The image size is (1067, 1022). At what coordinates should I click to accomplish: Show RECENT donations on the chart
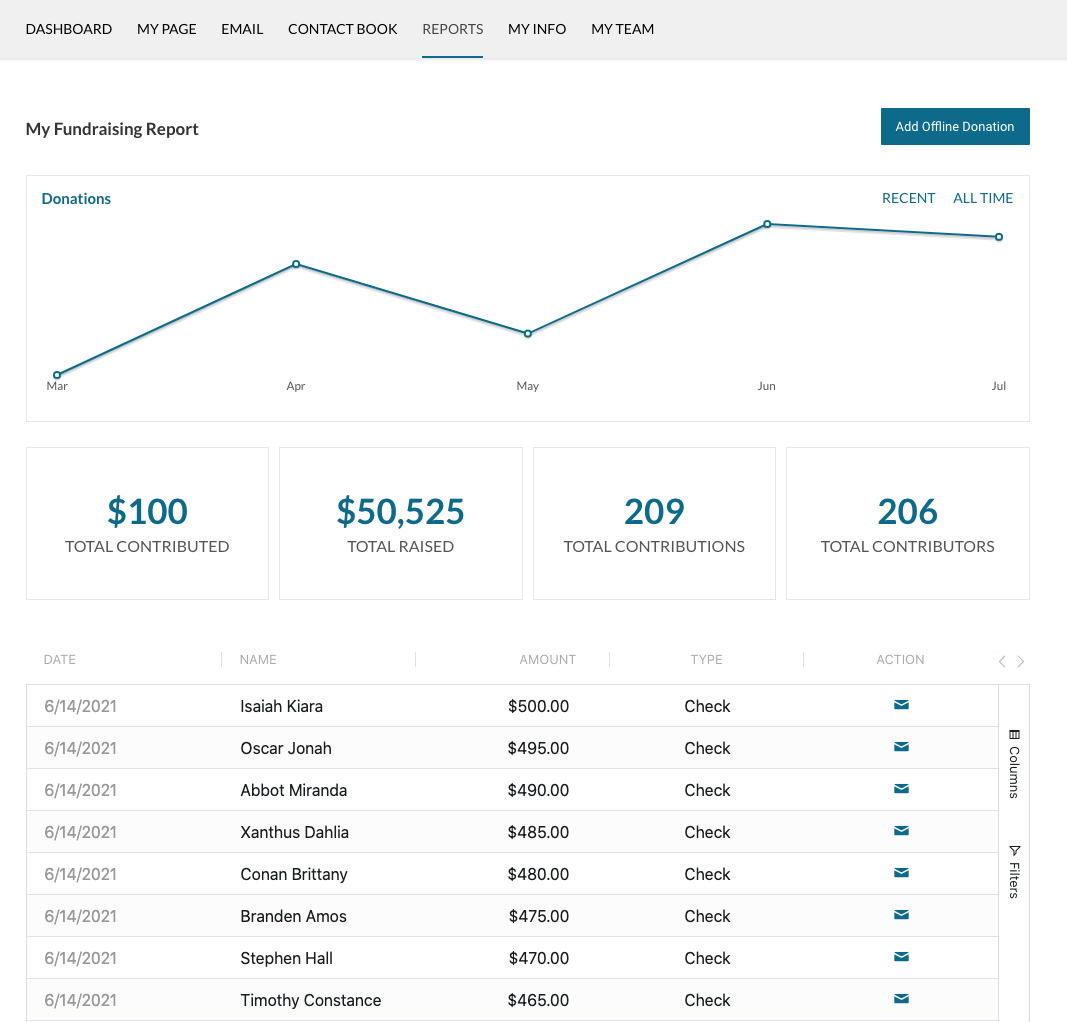[908, 198]
